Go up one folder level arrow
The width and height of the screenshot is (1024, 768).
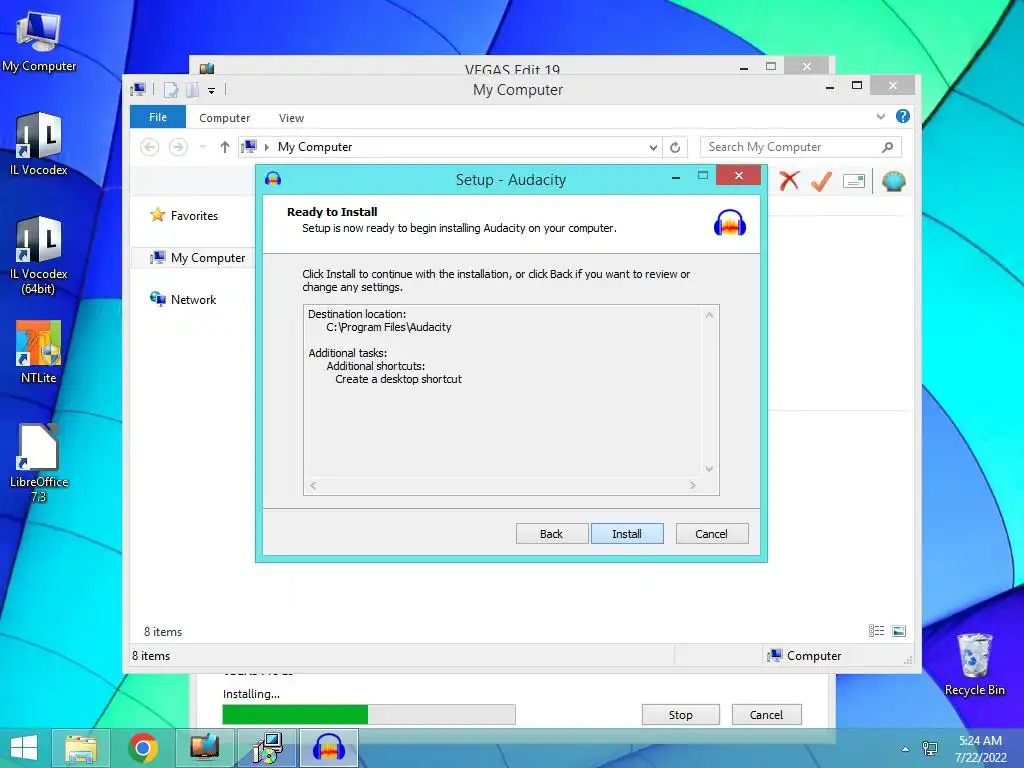225,147
